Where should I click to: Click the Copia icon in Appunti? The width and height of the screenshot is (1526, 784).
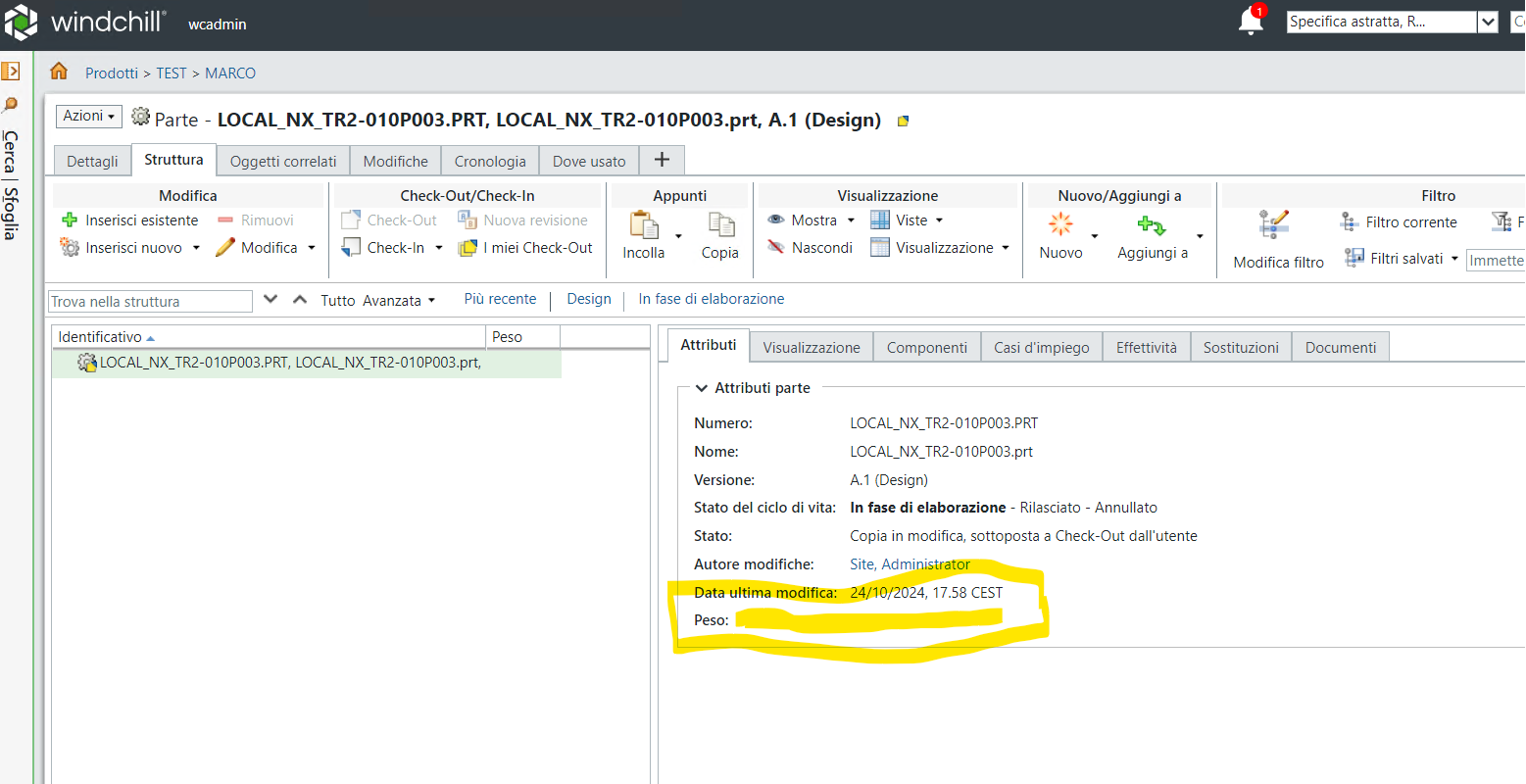(720, 225)
